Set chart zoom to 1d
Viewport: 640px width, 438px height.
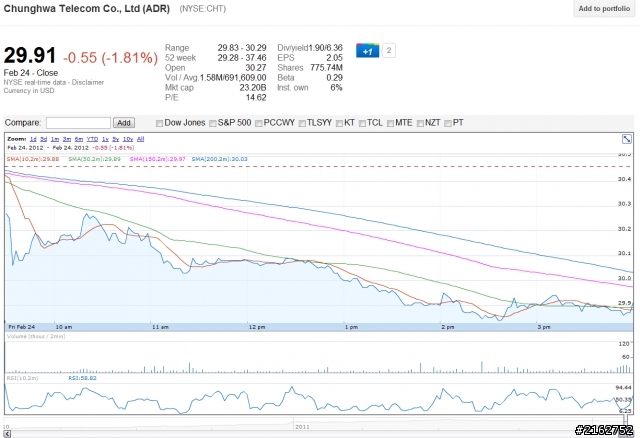(x=33, y=139)
